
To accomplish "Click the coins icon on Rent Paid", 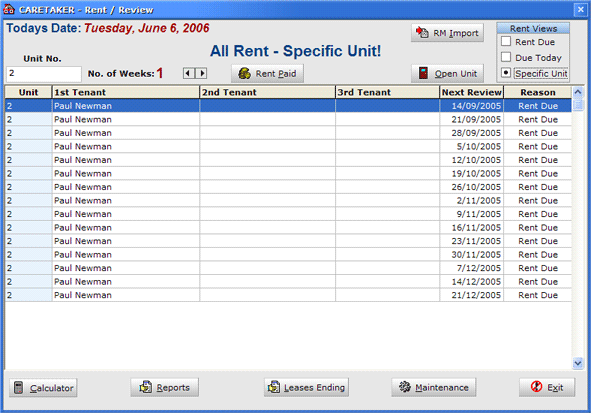I will (x=244, y=73).
